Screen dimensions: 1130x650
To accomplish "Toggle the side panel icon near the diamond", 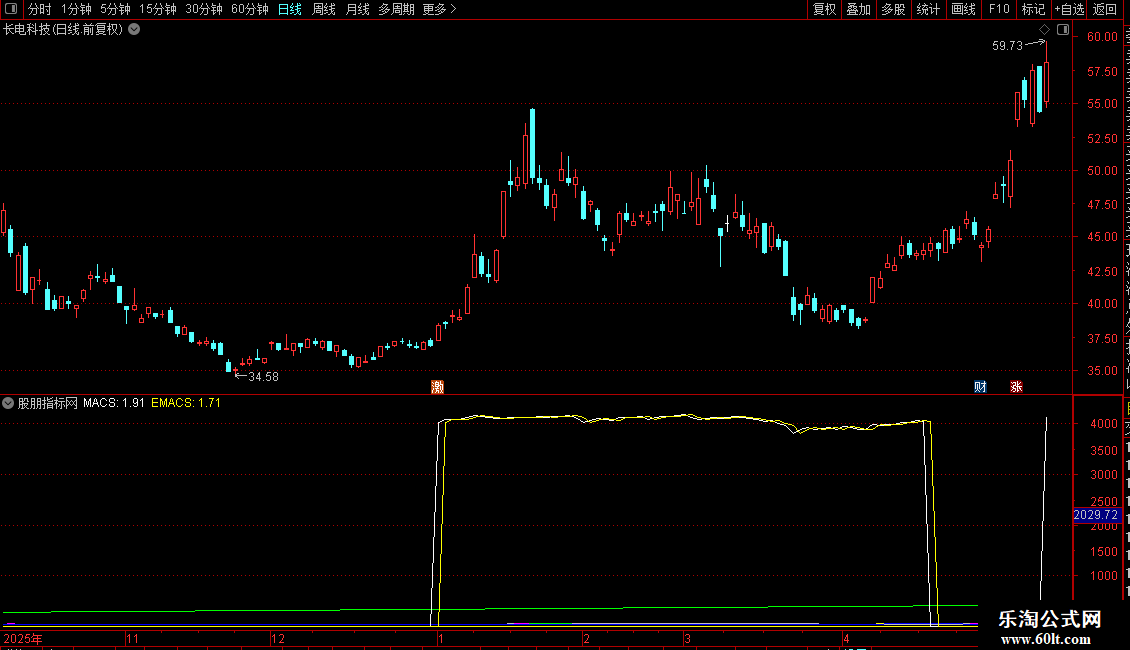I will [x=1063, y=30].
